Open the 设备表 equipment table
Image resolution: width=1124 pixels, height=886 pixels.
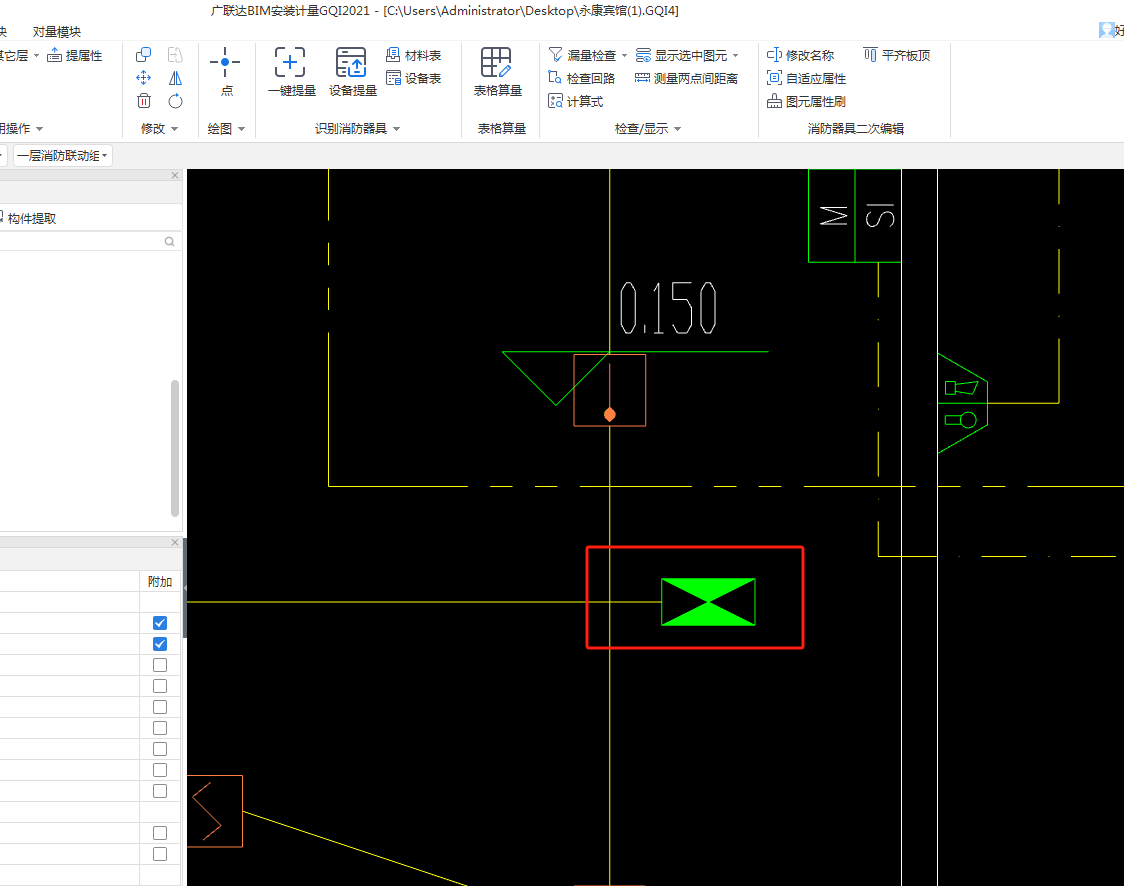coord(414,78)
